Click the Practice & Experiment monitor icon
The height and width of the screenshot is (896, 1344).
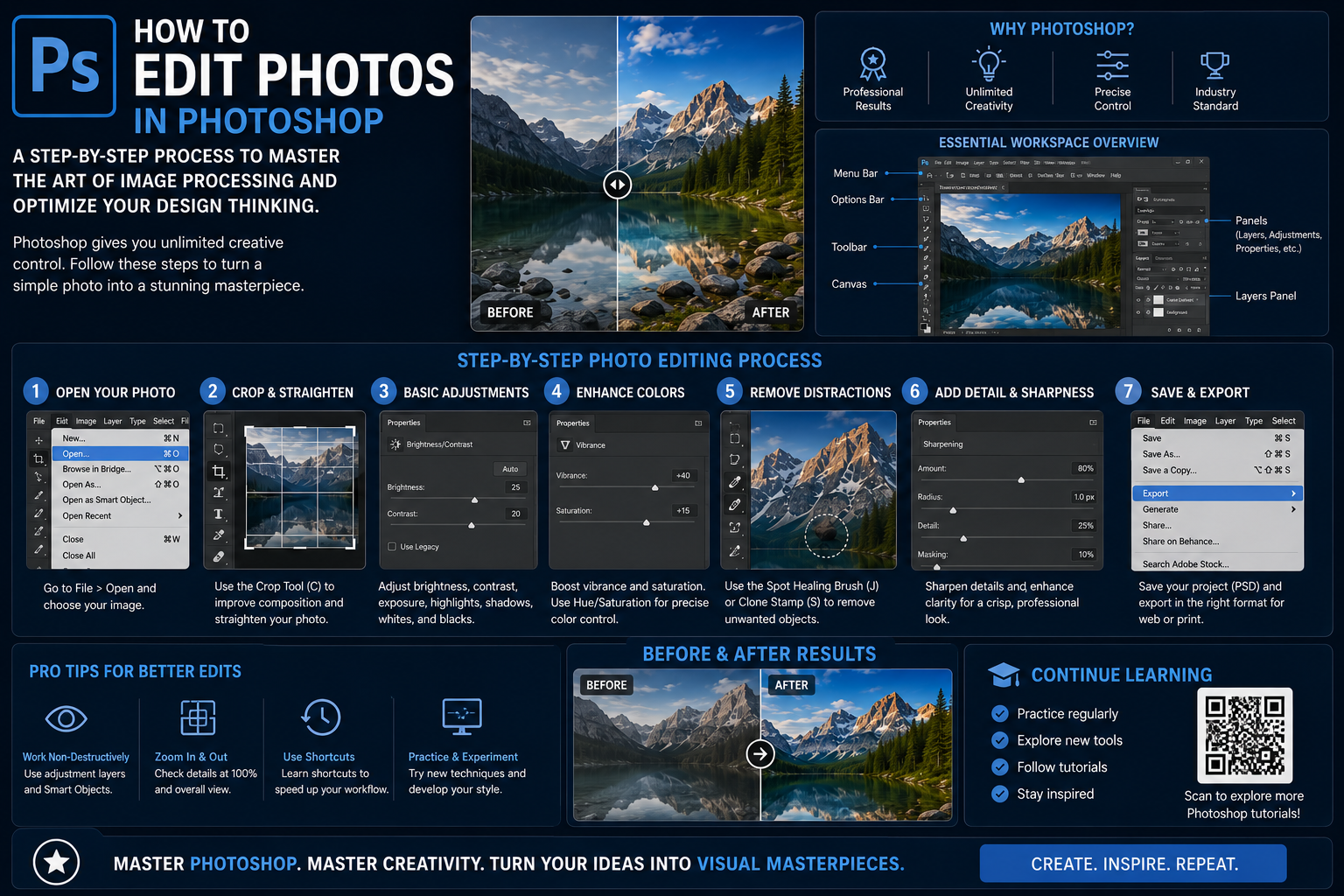pos(462,717)
